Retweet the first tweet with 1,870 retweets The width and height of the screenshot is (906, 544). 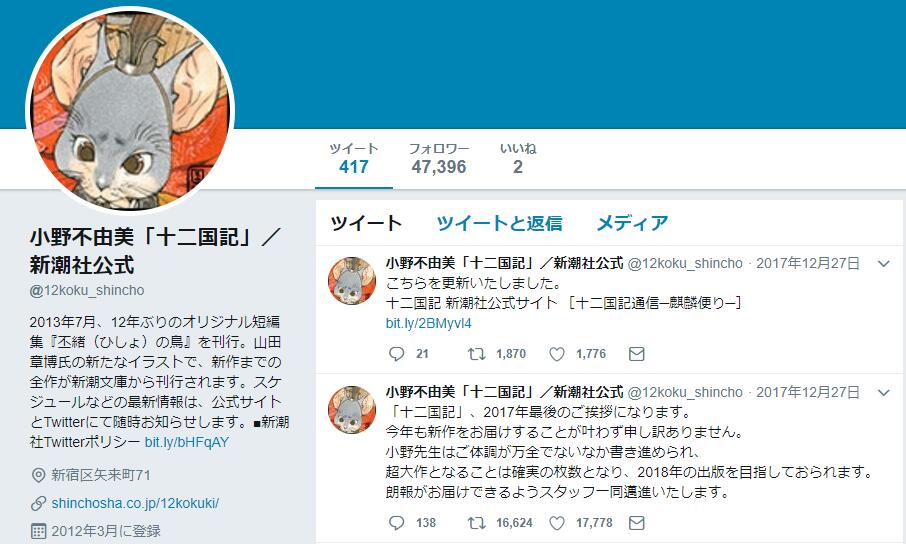tap(477, 354)
